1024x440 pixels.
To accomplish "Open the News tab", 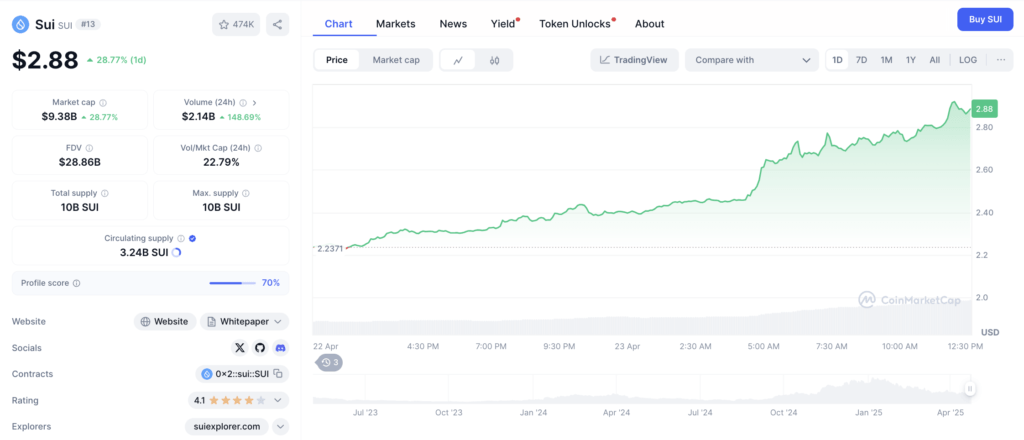I will click(453, 24).
